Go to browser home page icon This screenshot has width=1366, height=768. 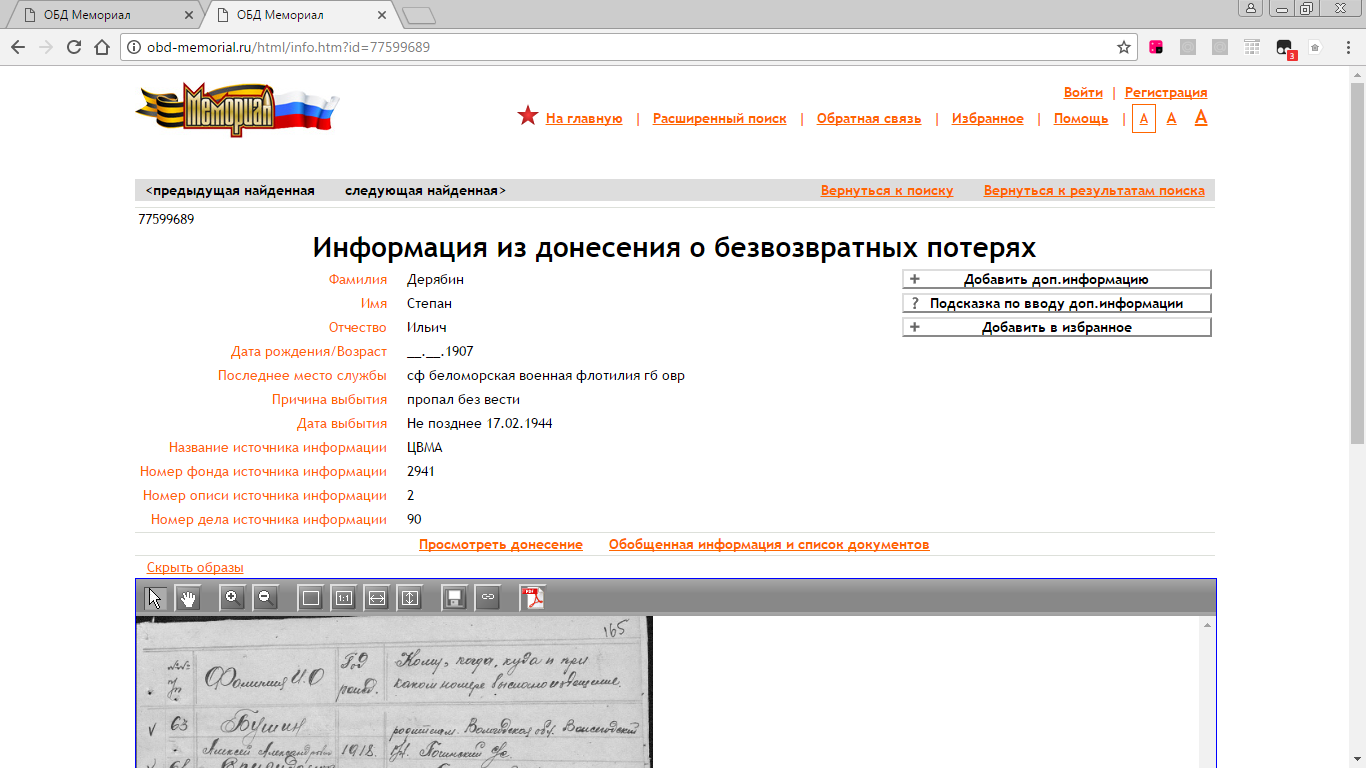click(101, 47)
